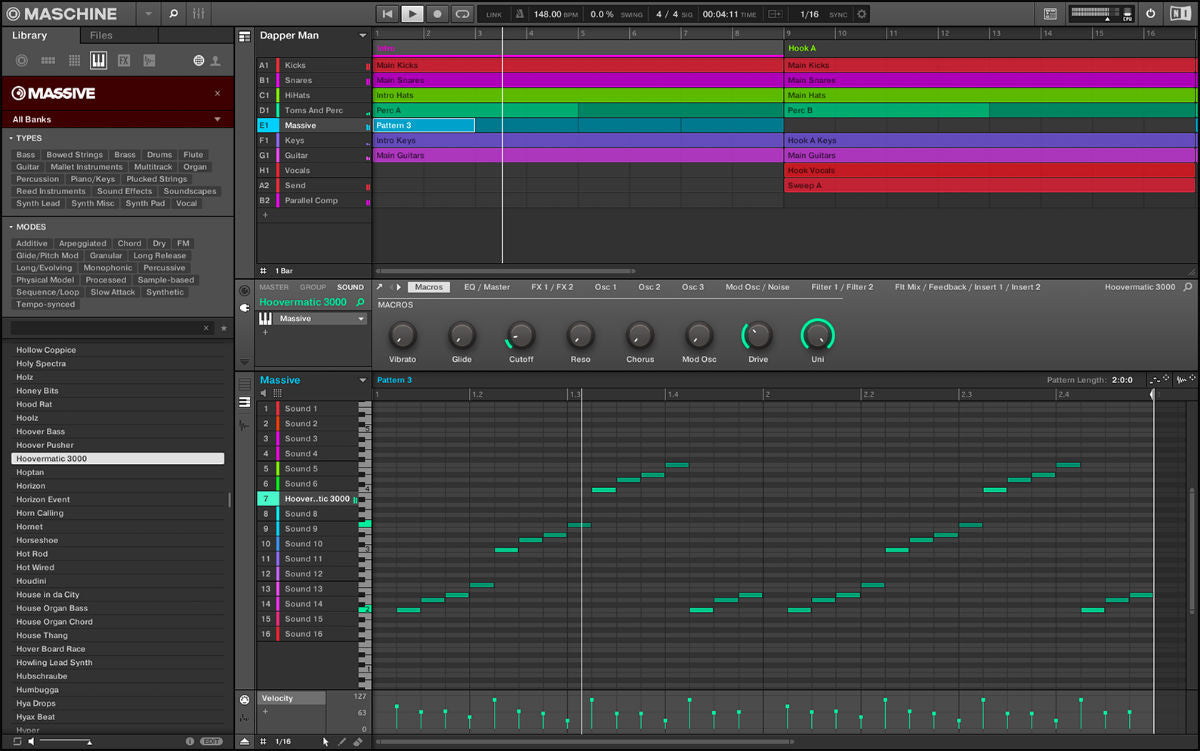Toggle the favorites star filter in browser
Screen dimensions: 1200x751
(223, 328)
